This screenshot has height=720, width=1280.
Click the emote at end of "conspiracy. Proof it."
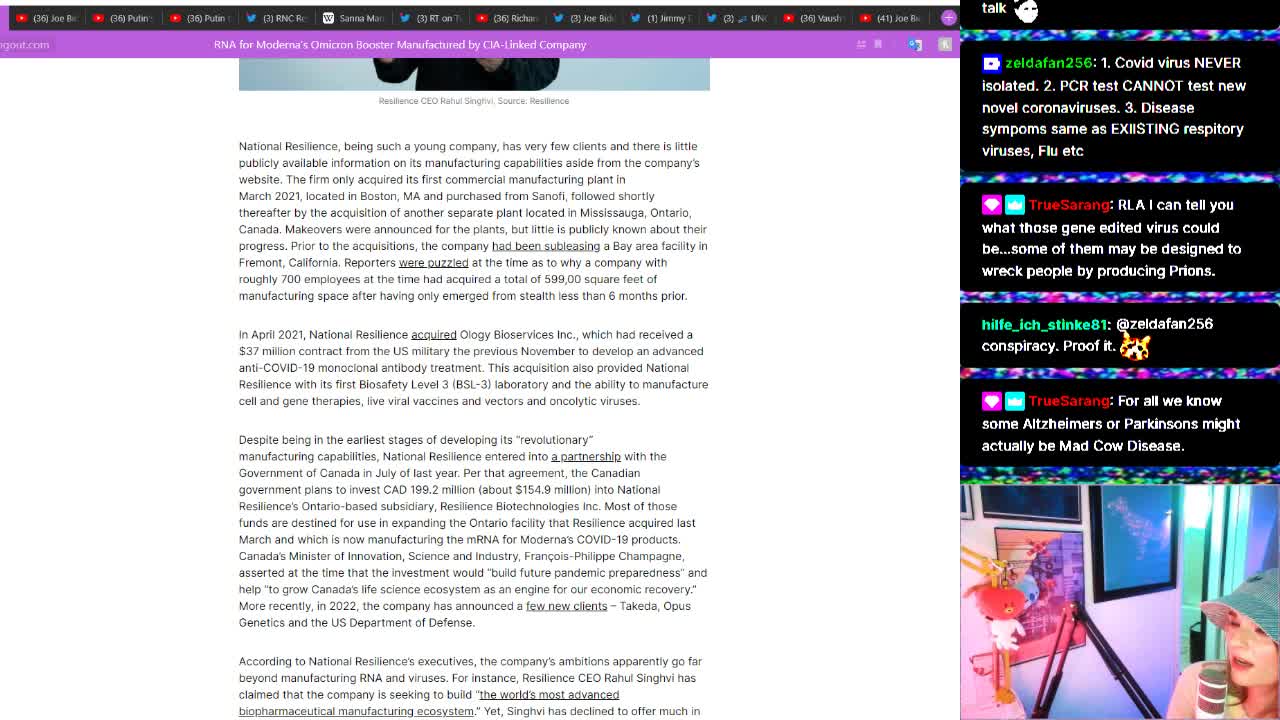coord(1135,346)
